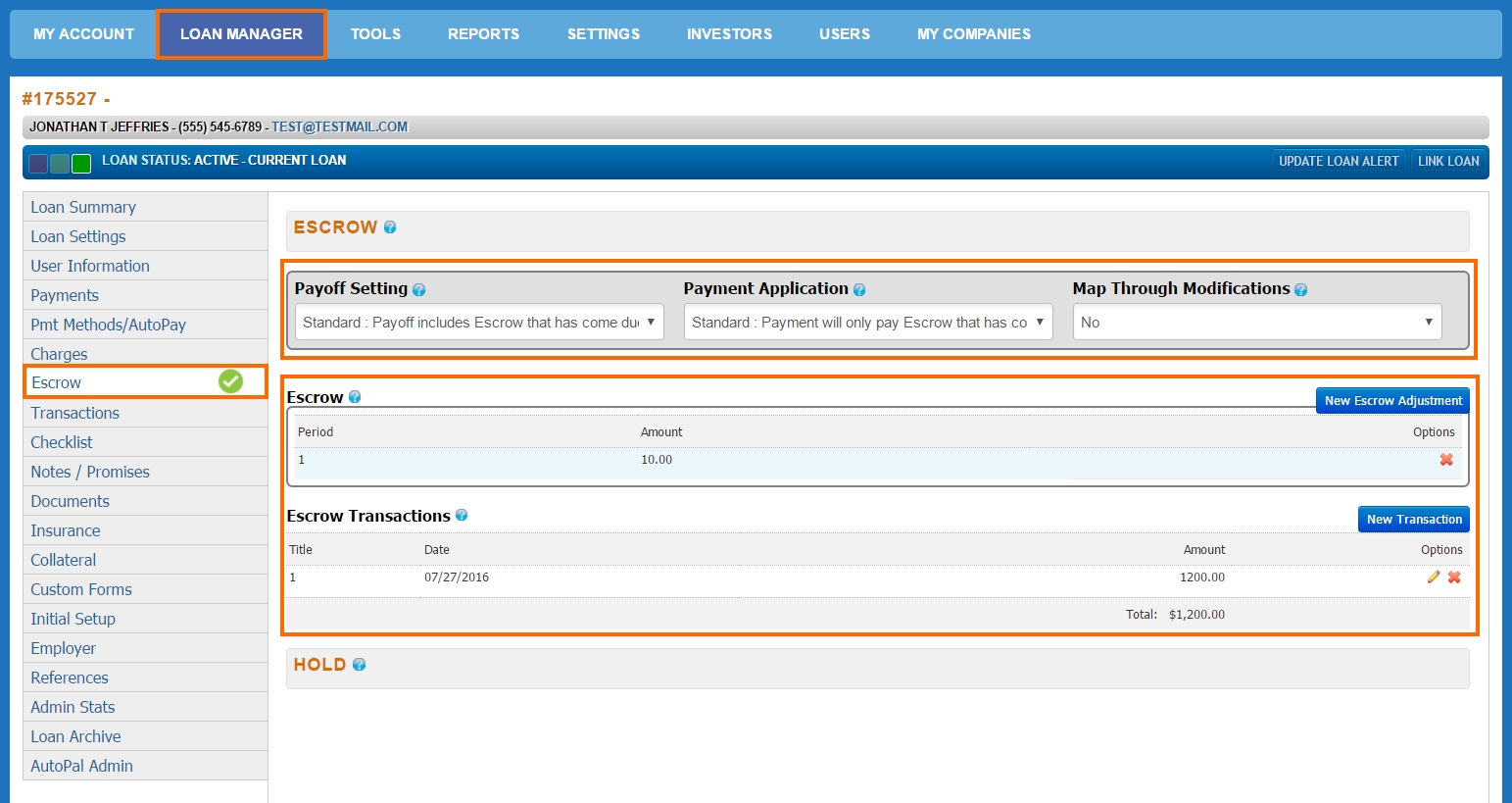Click the green loan status square
Screen dimensions: 1512x803
pos(81,164)
